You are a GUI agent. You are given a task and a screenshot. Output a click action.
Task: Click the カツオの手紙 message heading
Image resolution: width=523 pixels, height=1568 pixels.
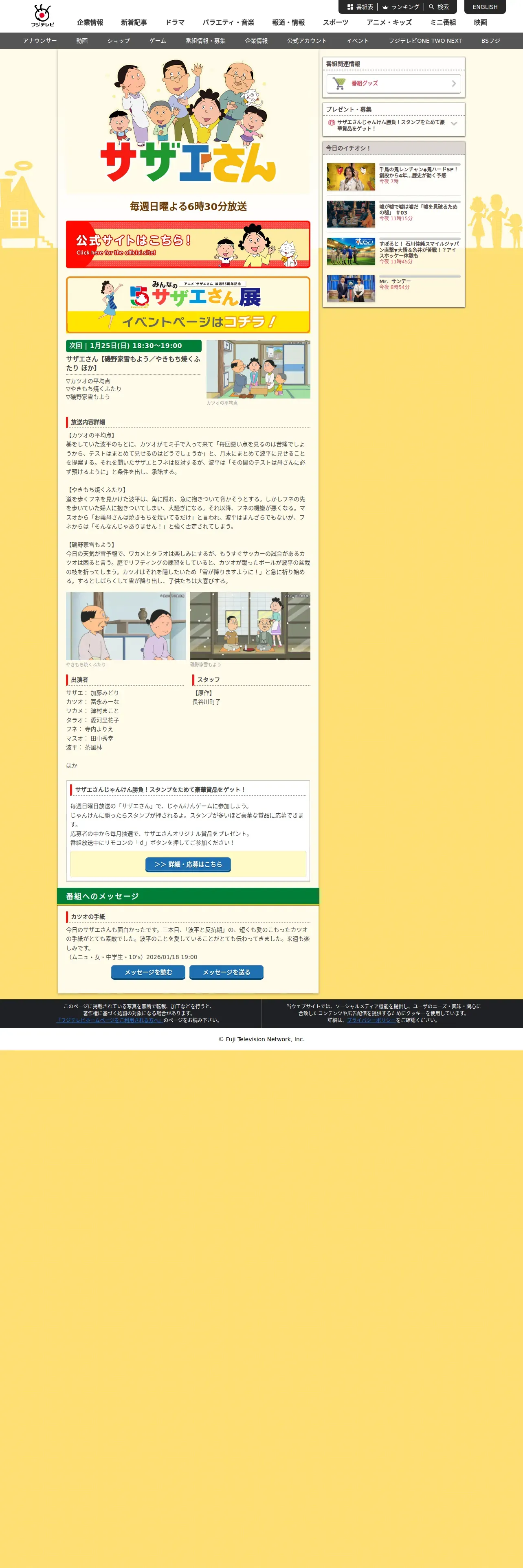[88, 916]
